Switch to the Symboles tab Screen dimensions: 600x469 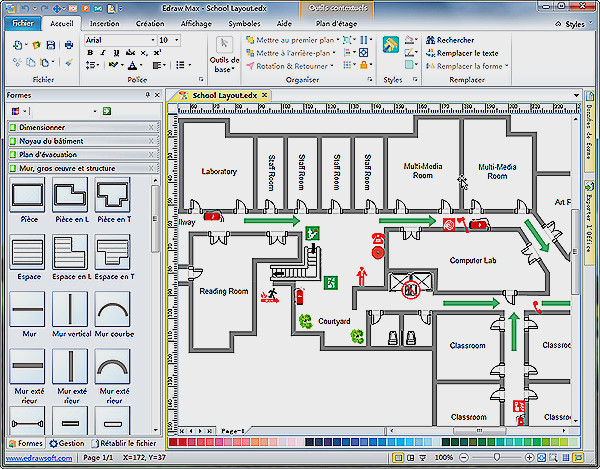(x=244, y=23)
